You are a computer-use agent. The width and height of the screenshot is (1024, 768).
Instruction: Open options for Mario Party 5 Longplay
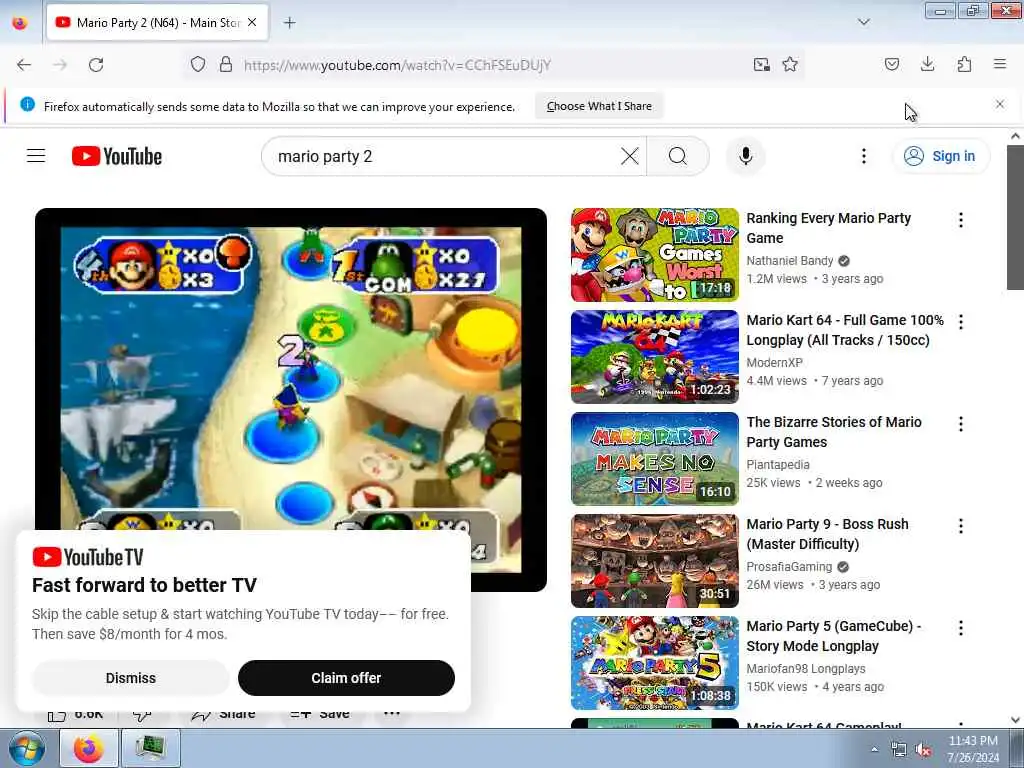(x=961, y=628)
